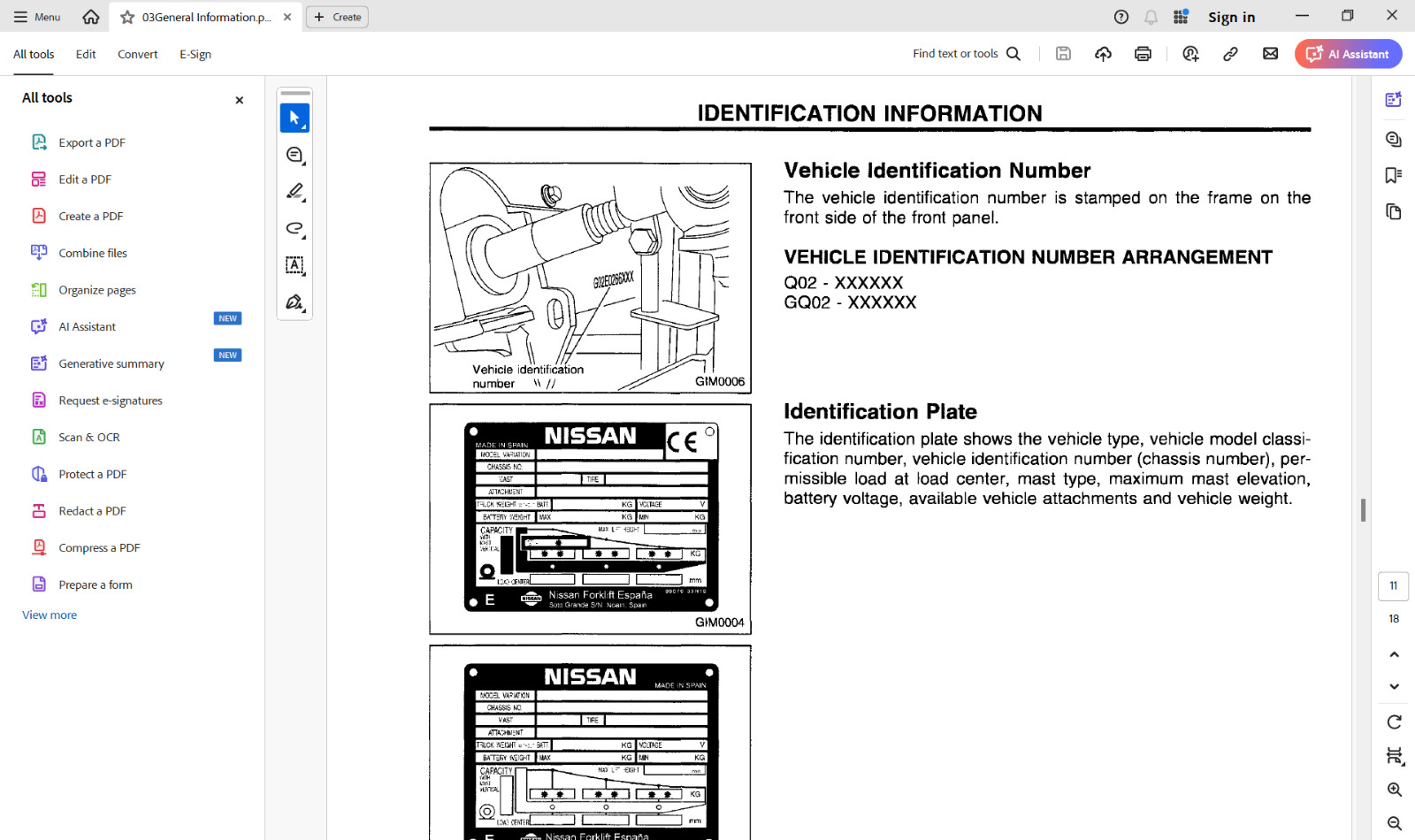Close the 03General Information tab
The image size is (1415, 840).
pos(287,17)
